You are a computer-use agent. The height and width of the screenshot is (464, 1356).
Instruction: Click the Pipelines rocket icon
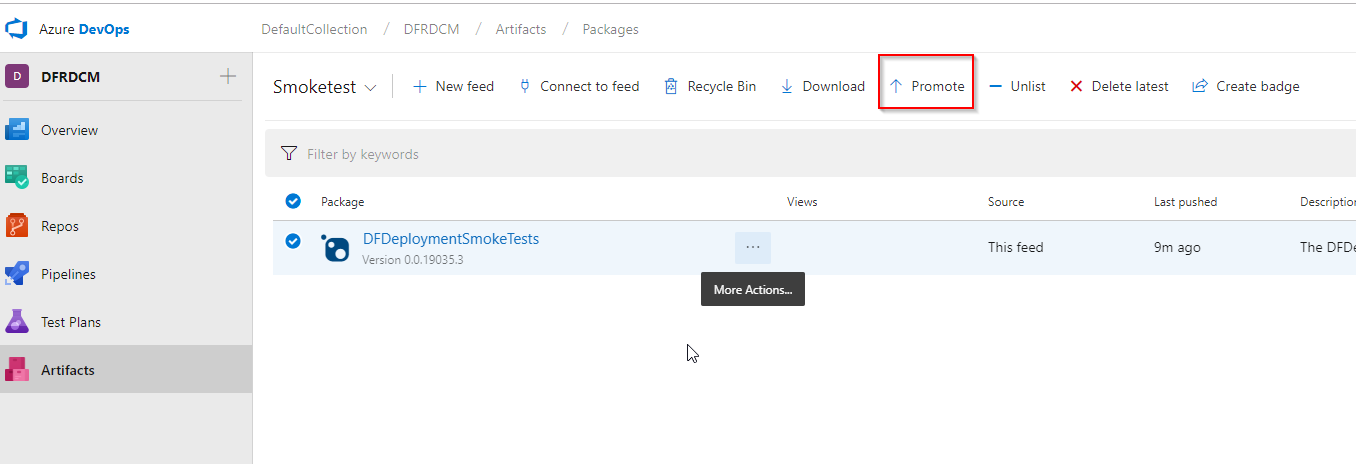[17, 274]
